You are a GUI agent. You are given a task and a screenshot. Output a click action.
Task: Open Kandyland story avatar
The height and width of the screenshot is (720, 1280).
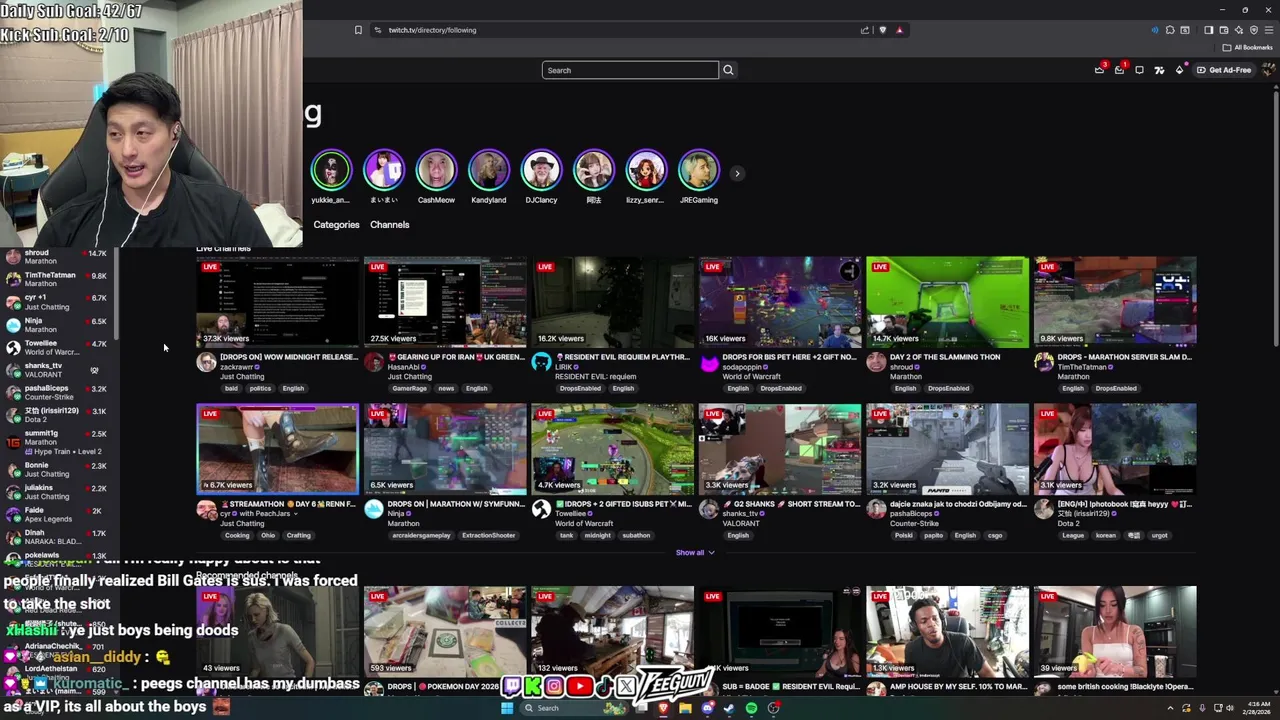489,171
